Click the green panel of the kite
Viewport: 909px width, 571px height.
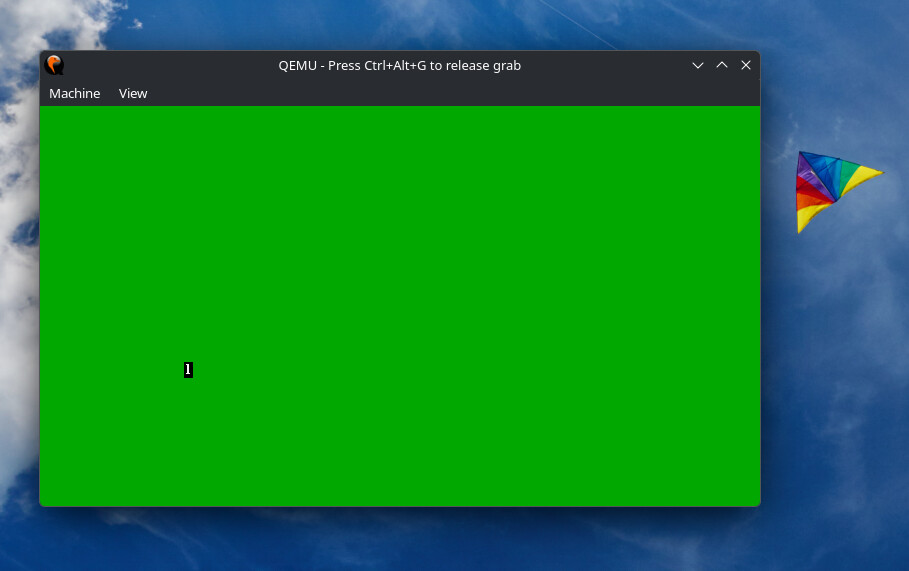pos(848,171)
